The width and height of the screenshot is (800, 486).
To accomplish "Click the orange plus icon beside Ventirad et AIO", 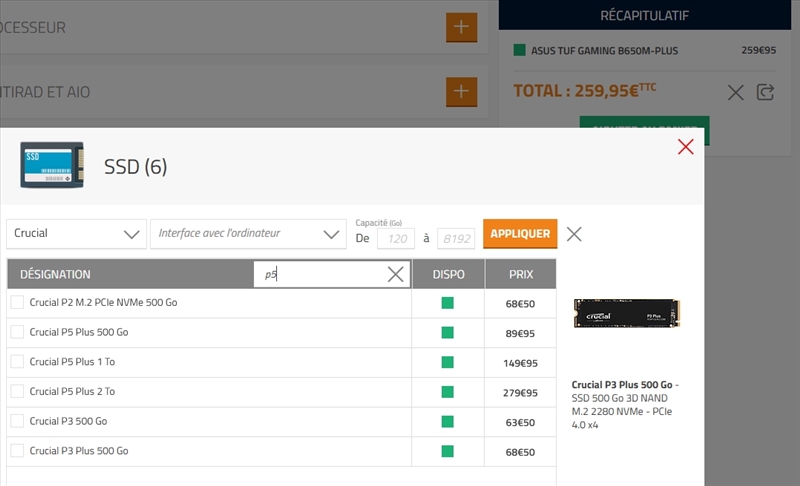I will coord(460,91).
